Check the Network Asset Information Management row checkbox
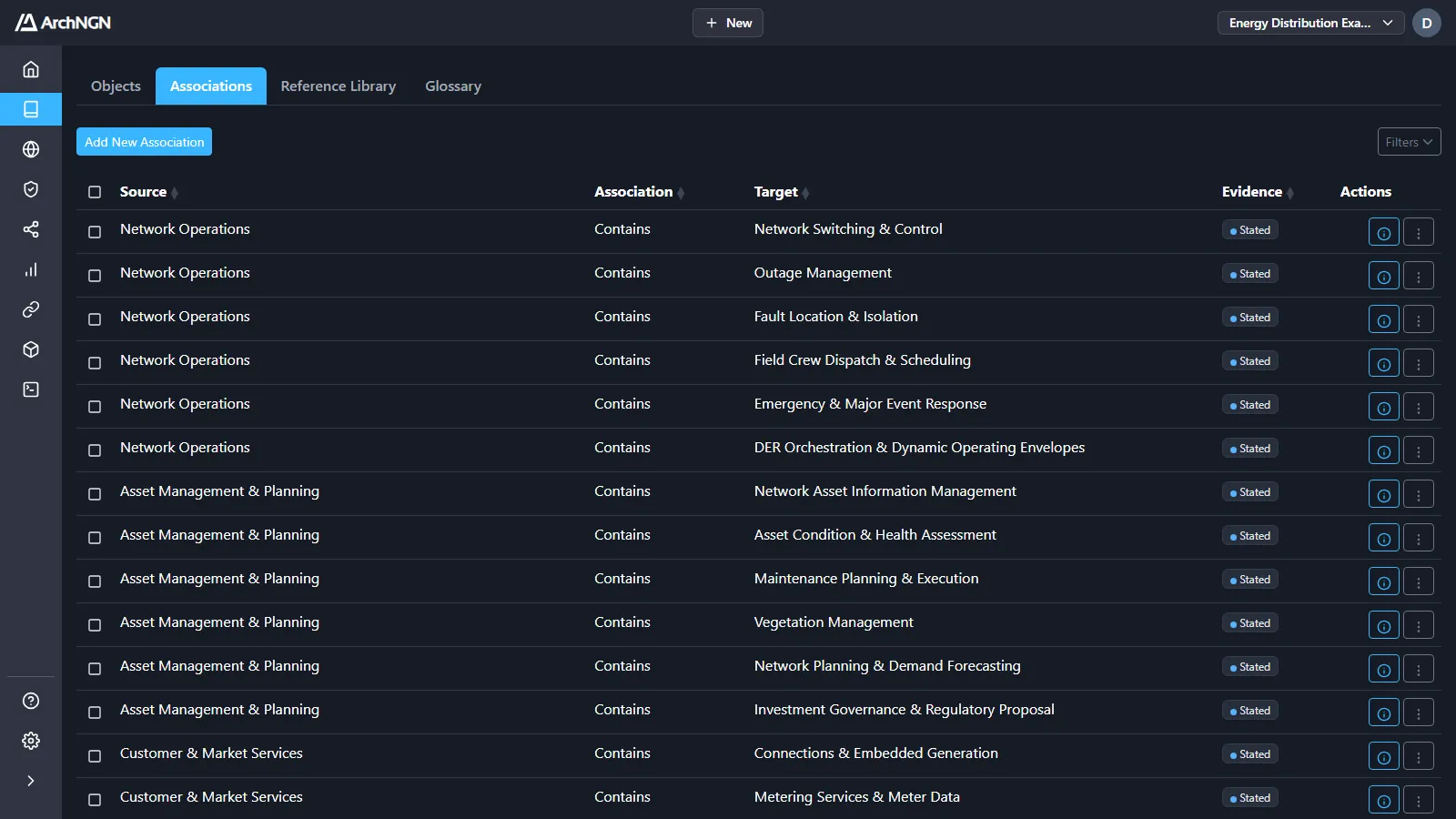This screenshot has height=819, width=1456. 95,494
